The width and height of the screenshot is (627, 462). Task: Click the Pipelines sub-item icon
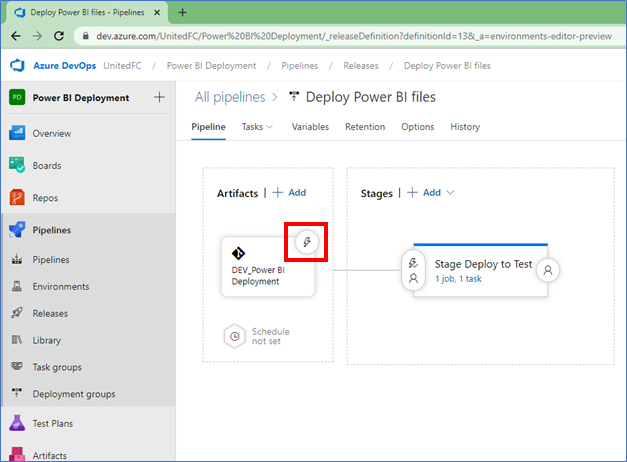17,259
